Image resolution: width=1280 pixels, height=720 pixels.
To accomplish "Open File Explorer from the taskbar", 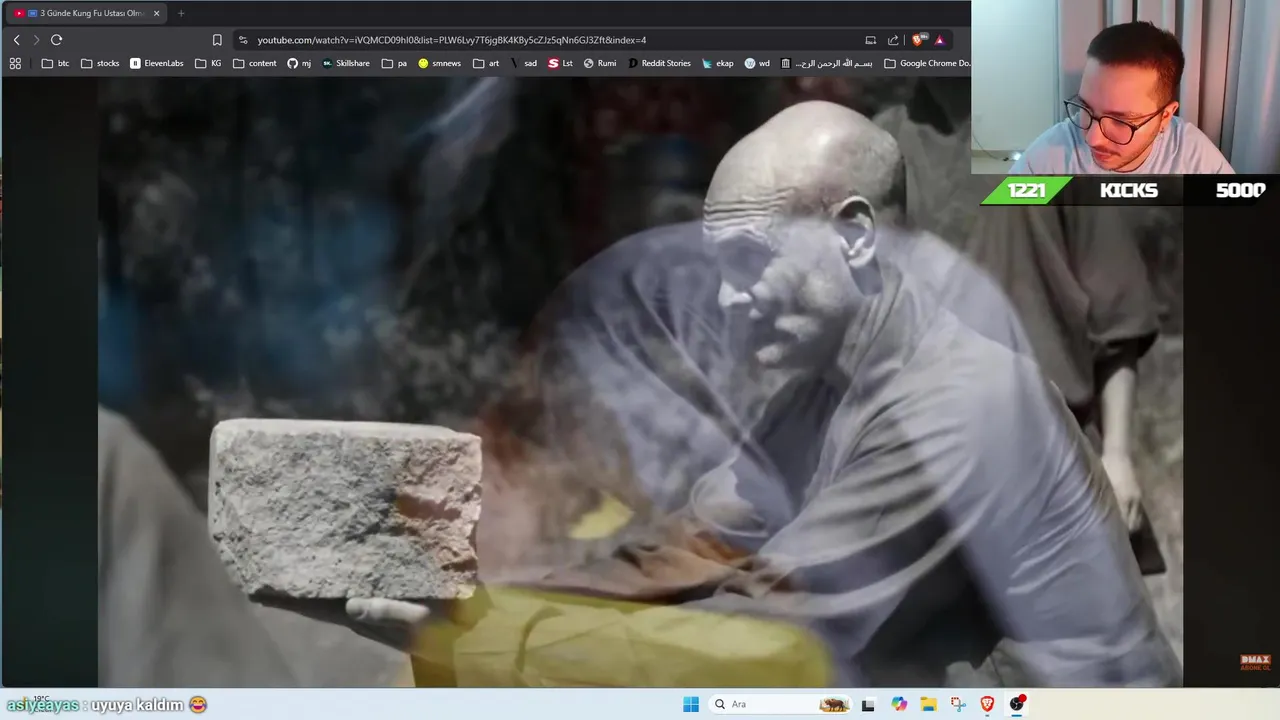I will [928, 704].
